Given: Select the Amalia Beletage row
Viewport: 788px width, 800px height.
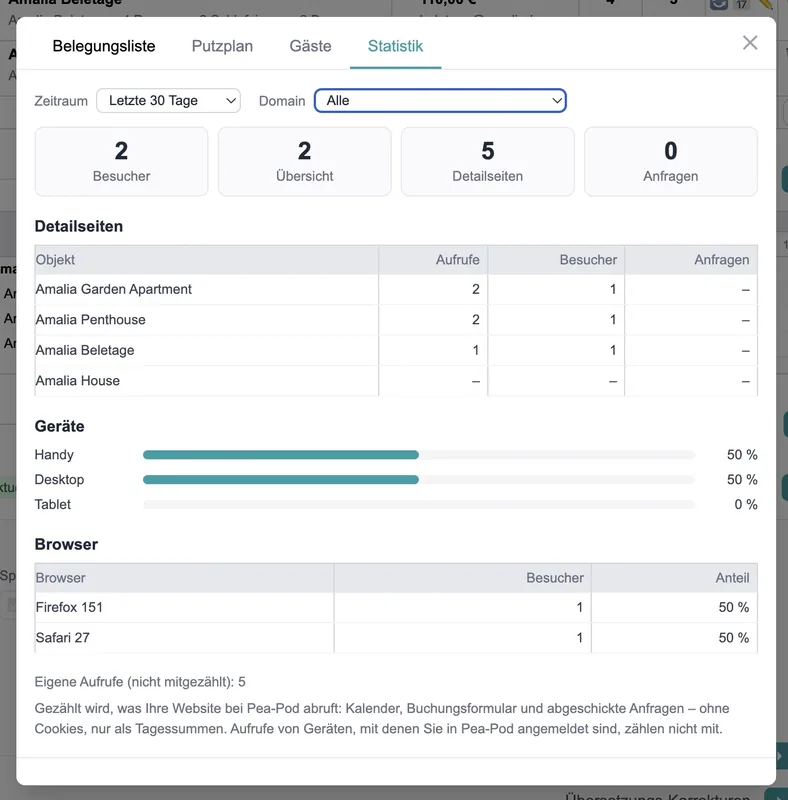Looking at the screenshot, I should point(396,351).
